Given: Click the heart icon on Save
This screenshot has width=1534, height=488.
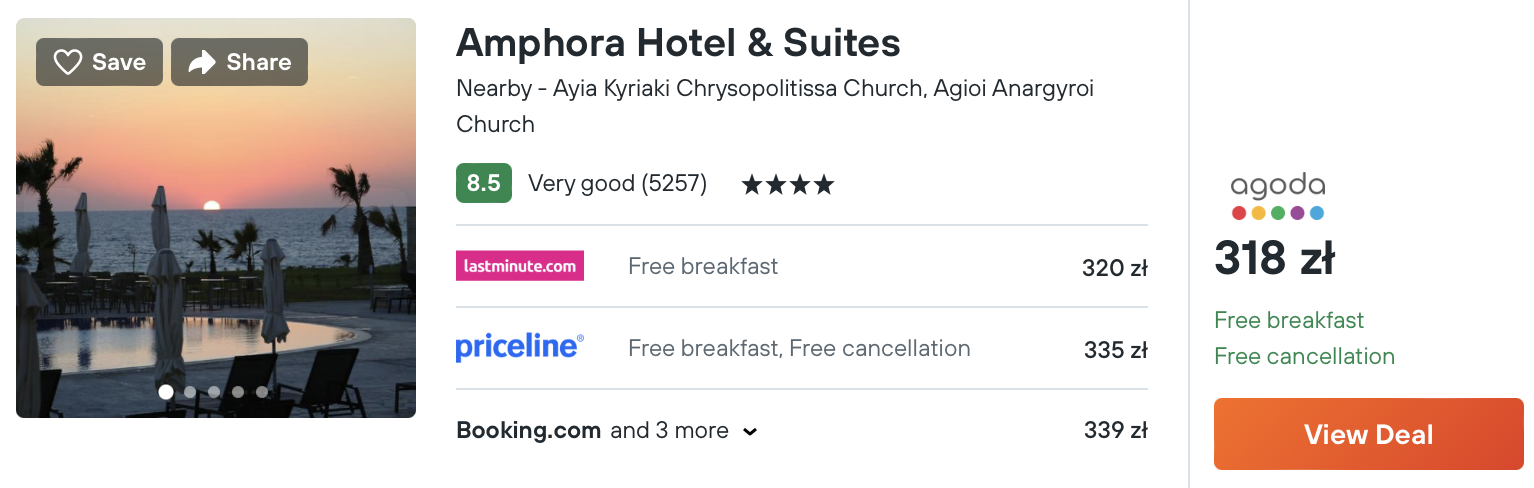Looking at the screenshot, I should click(67, 63).
